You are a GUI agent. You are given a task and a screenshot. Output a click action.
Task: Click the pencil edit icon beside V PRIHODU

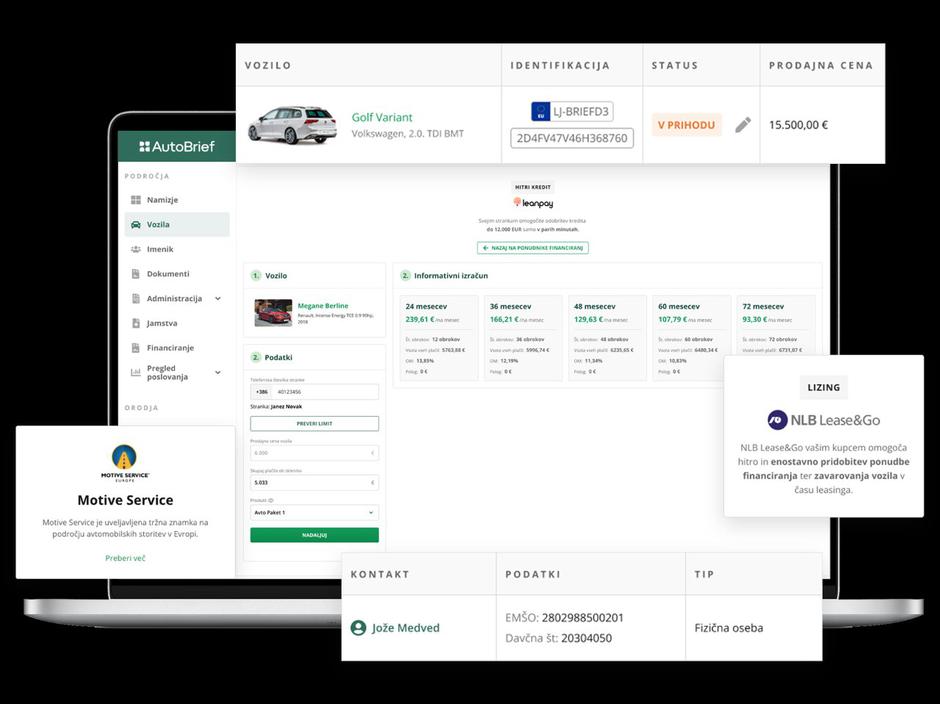(x=742, y=125)
